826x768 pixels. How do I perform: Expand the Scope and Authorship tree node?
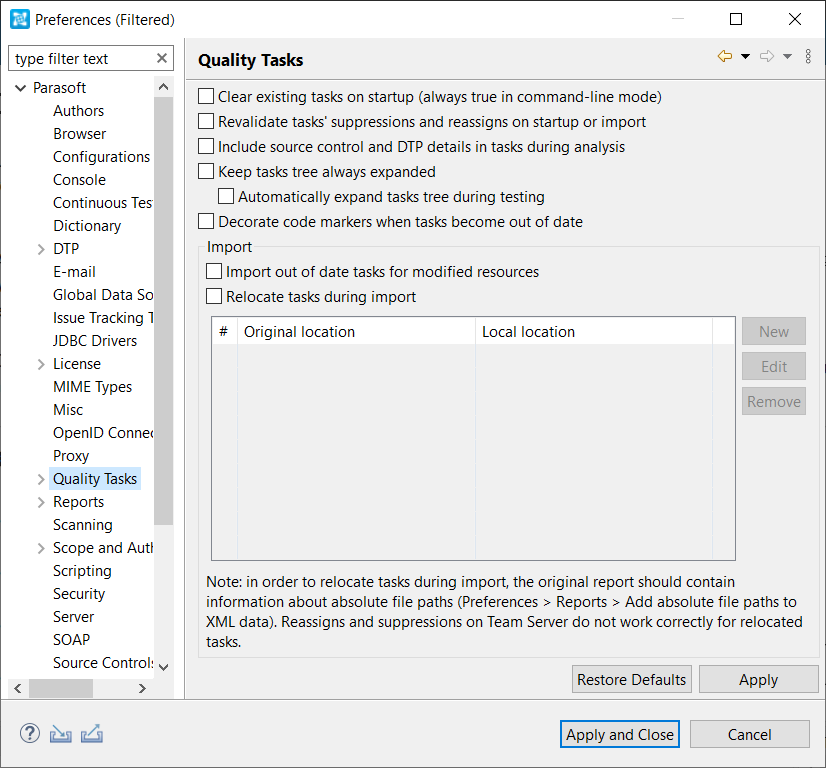point(41,548)
